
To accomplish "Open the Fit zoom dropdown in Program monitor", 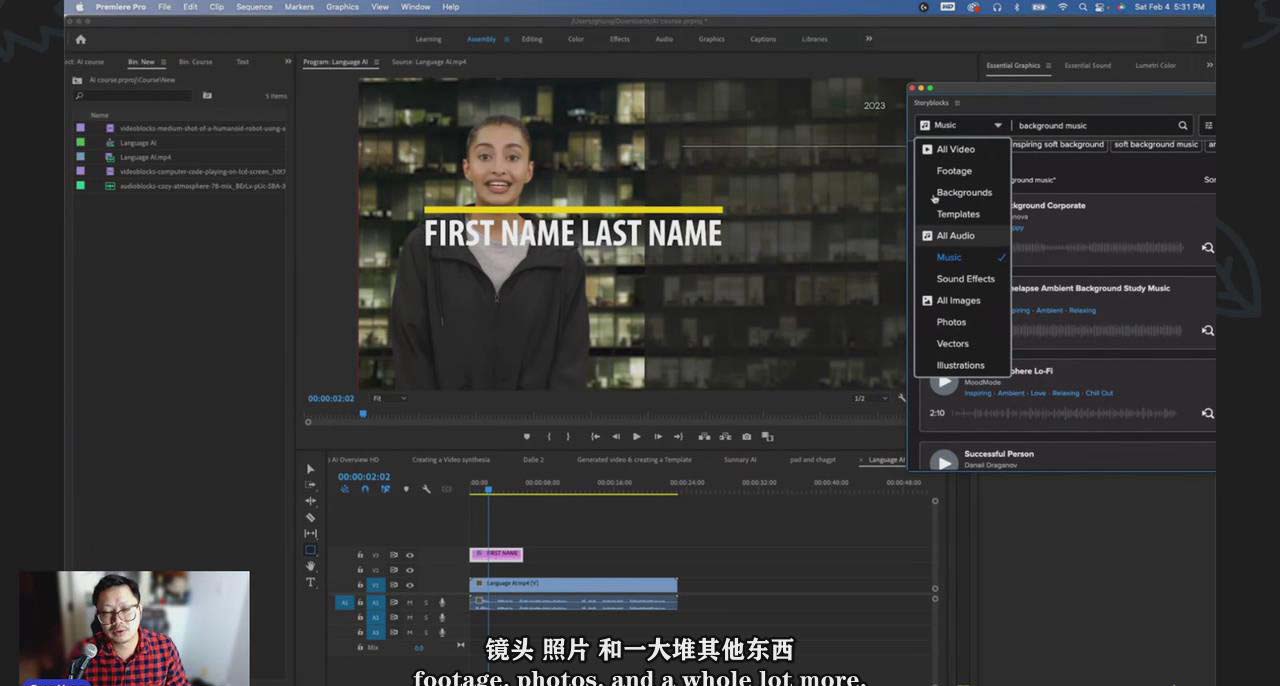I will click(x=388, y=398).
